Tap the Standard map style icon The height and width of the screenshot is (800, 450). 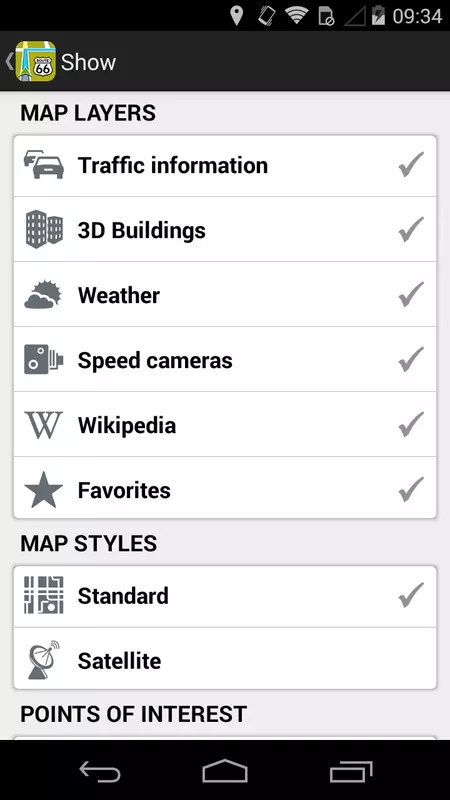[44, 595]
